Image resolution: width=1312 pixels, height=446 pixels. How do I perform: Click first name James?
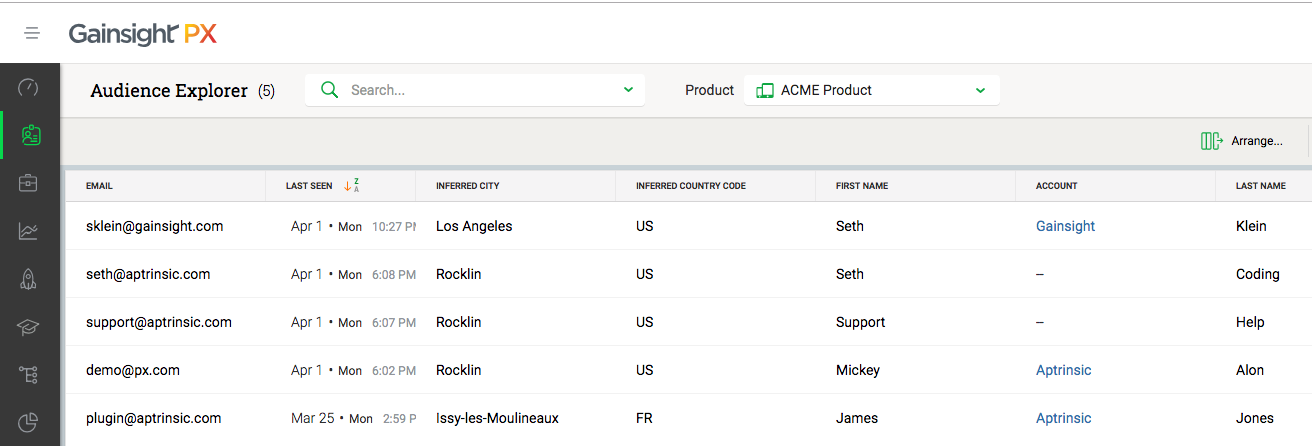tap(856, 418)
